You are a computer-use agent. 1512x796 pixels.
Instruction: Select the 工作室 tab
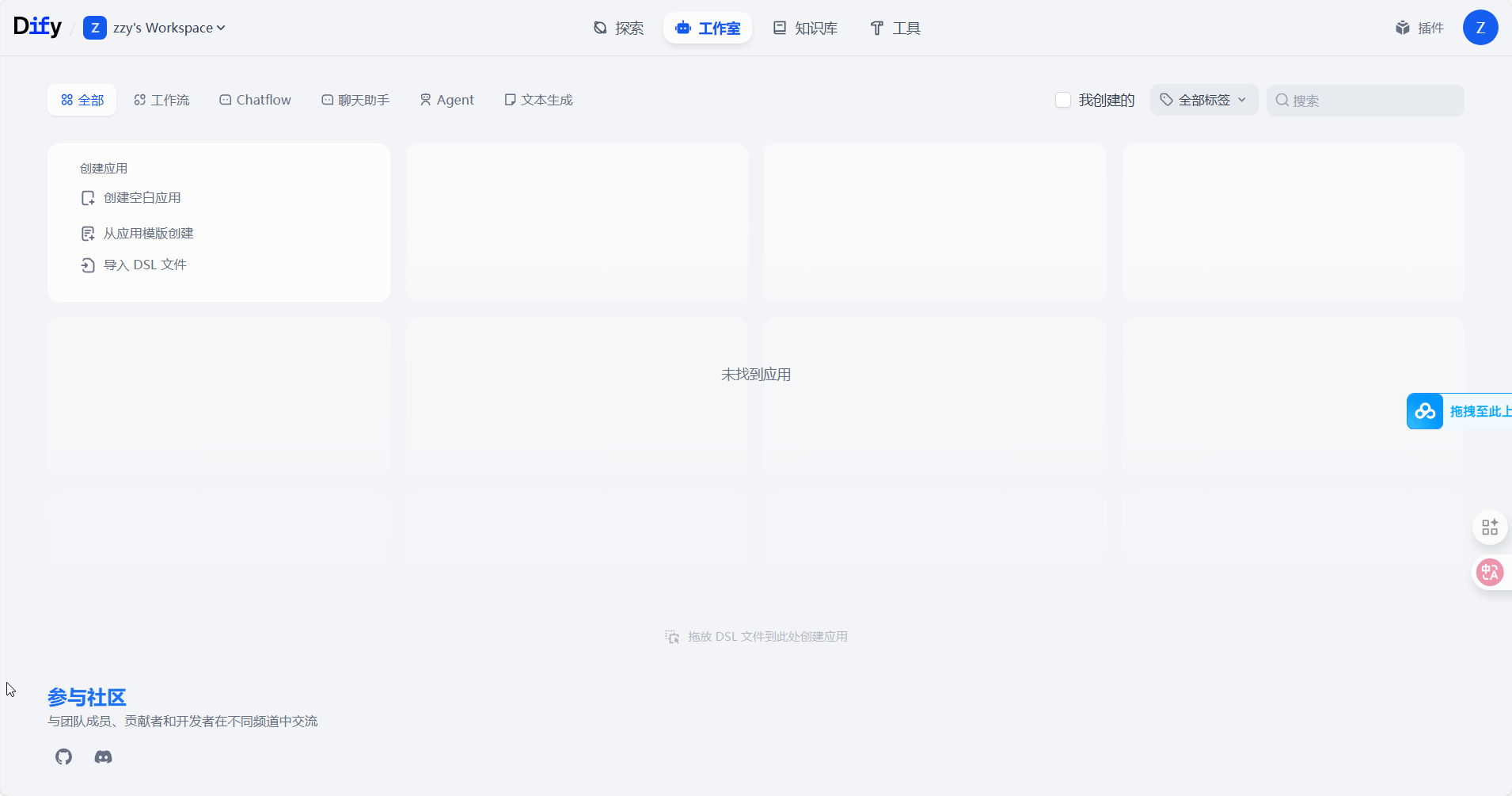[708, 29]
